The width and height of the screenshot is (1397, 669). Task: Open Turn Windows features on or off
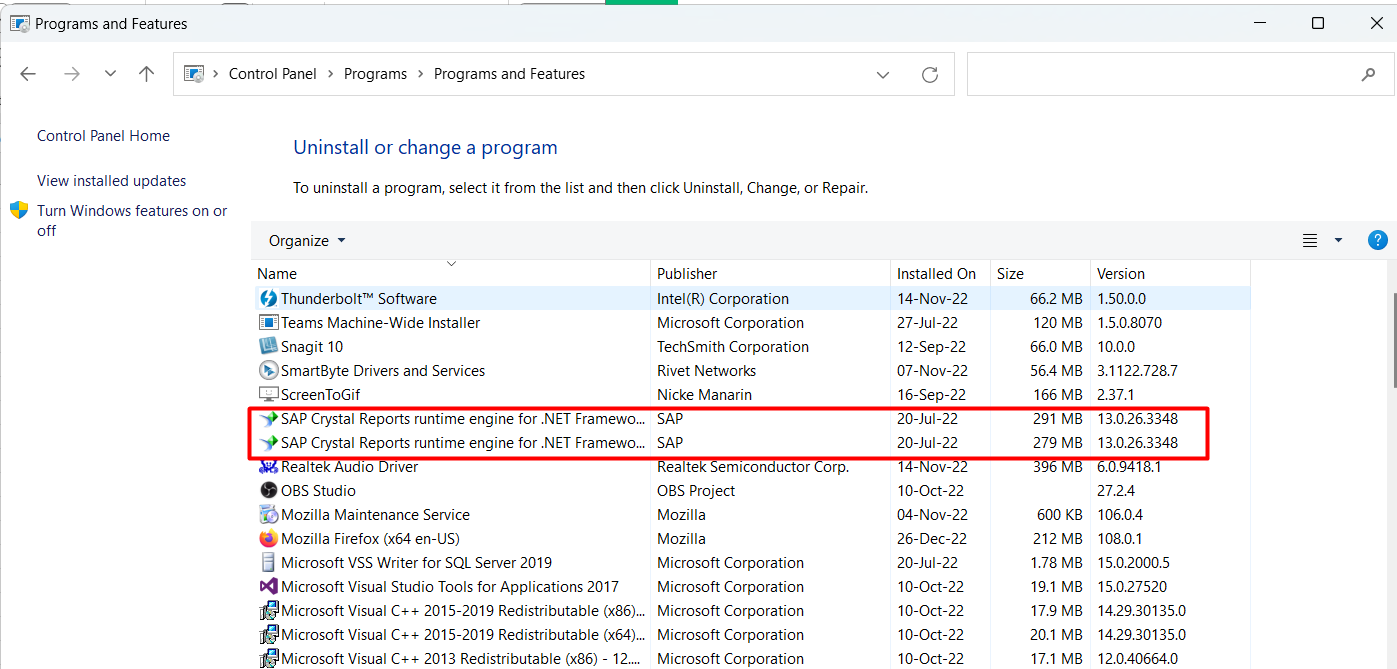click(132, 220)
